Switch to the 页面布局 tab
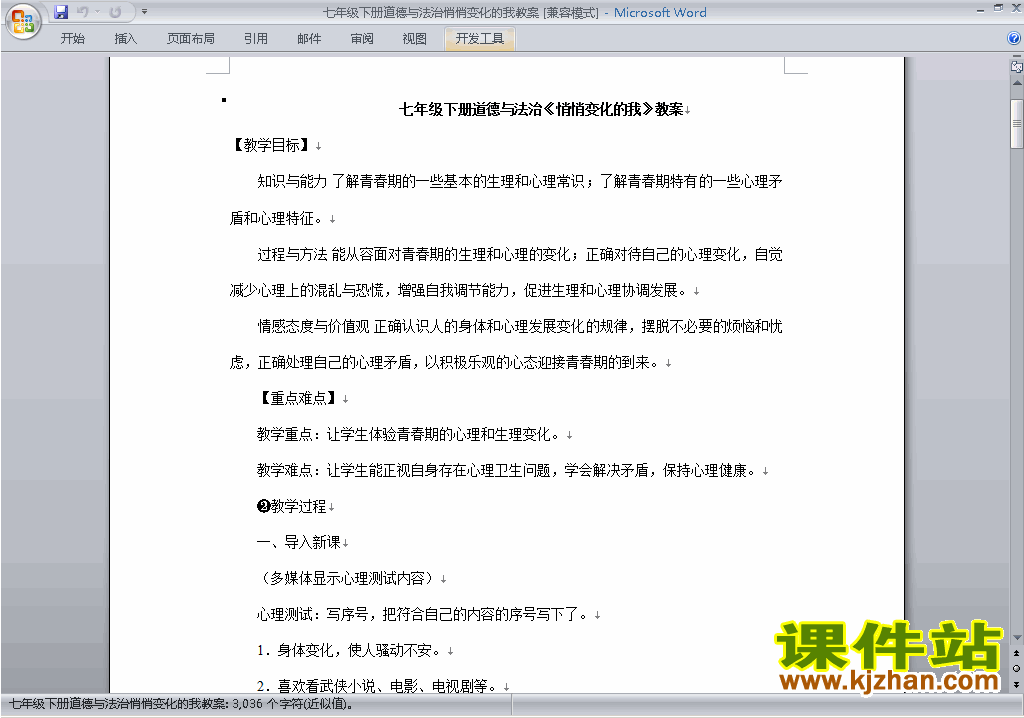Image resolution: width=1024 pixels, height=718 pixels. point(191,39)
